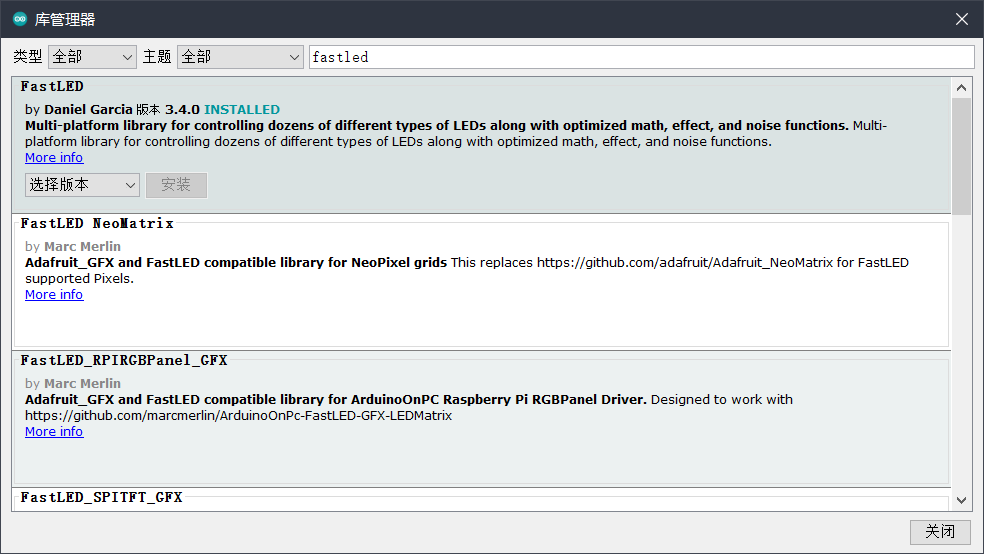Select the FastLED_RPIRGBPanel_GFX library entry
This screenshot has height=554, width=984.
(481, 419)
